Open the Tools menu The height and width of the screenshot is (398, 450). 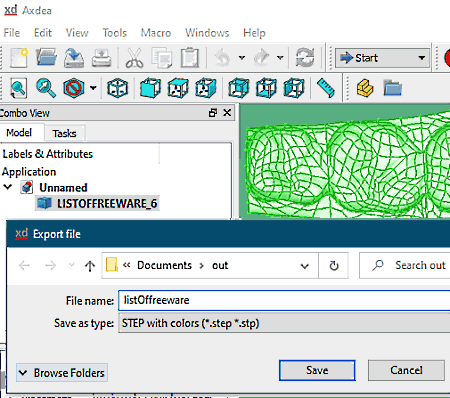pyautogui.click(x=114, y=33)
